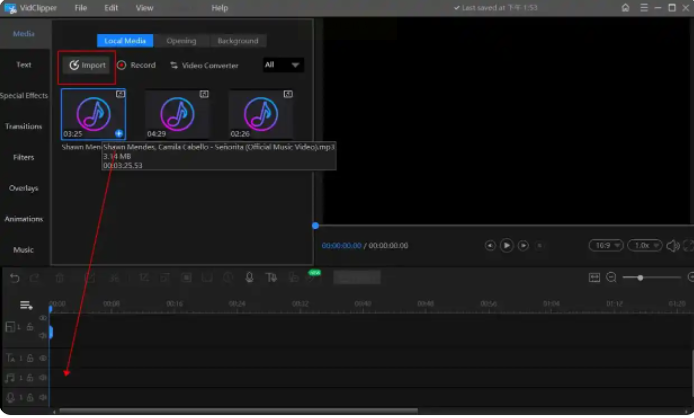Open the Video Converter tool
This screenshot has width=694, height=418.
204,66
